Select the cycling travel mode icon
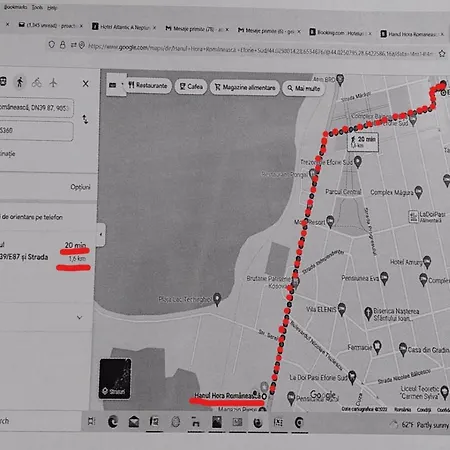Screen dimensions: 450x450 37,82
